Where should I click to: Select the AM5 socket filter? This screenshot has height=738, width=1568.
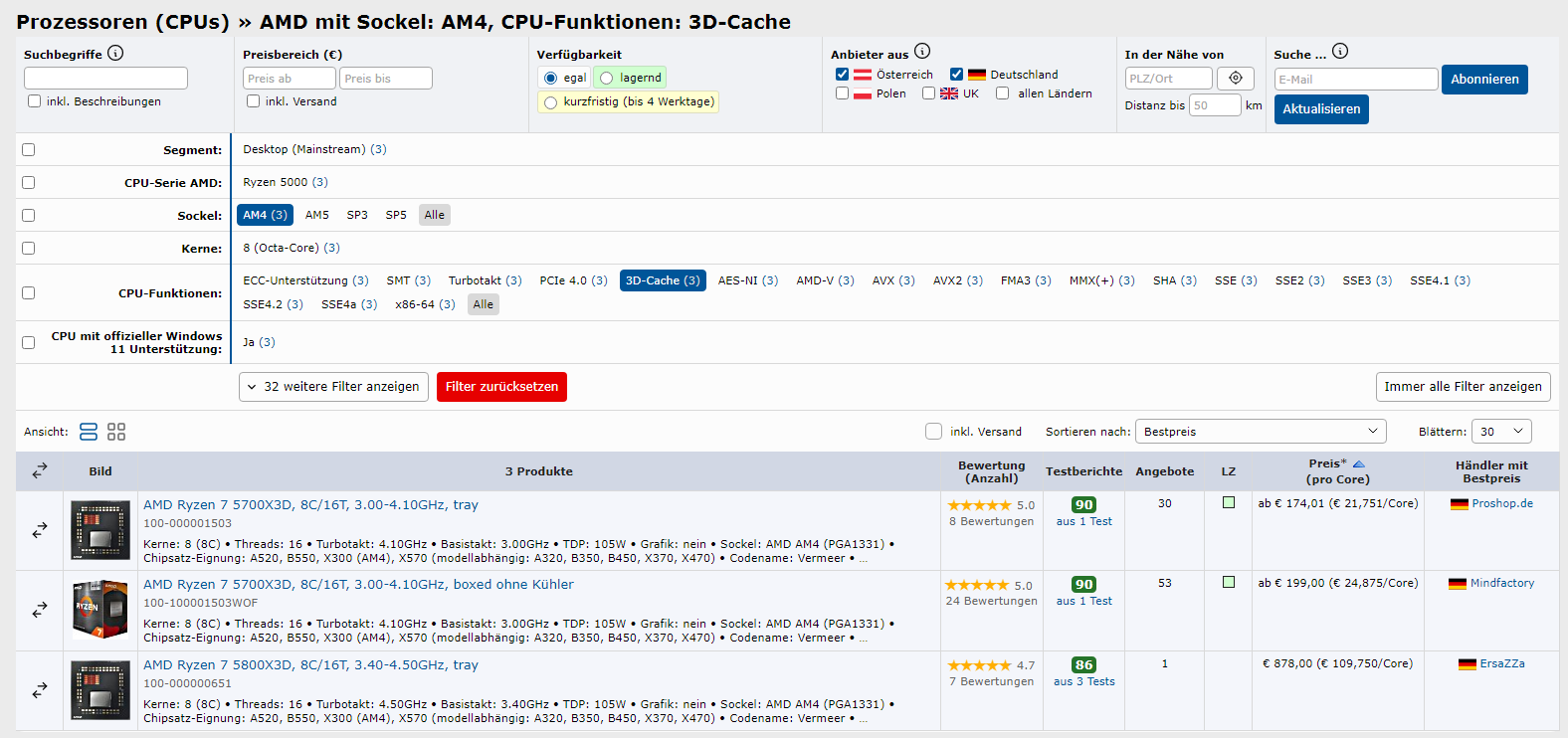click(x=317, y=215)
